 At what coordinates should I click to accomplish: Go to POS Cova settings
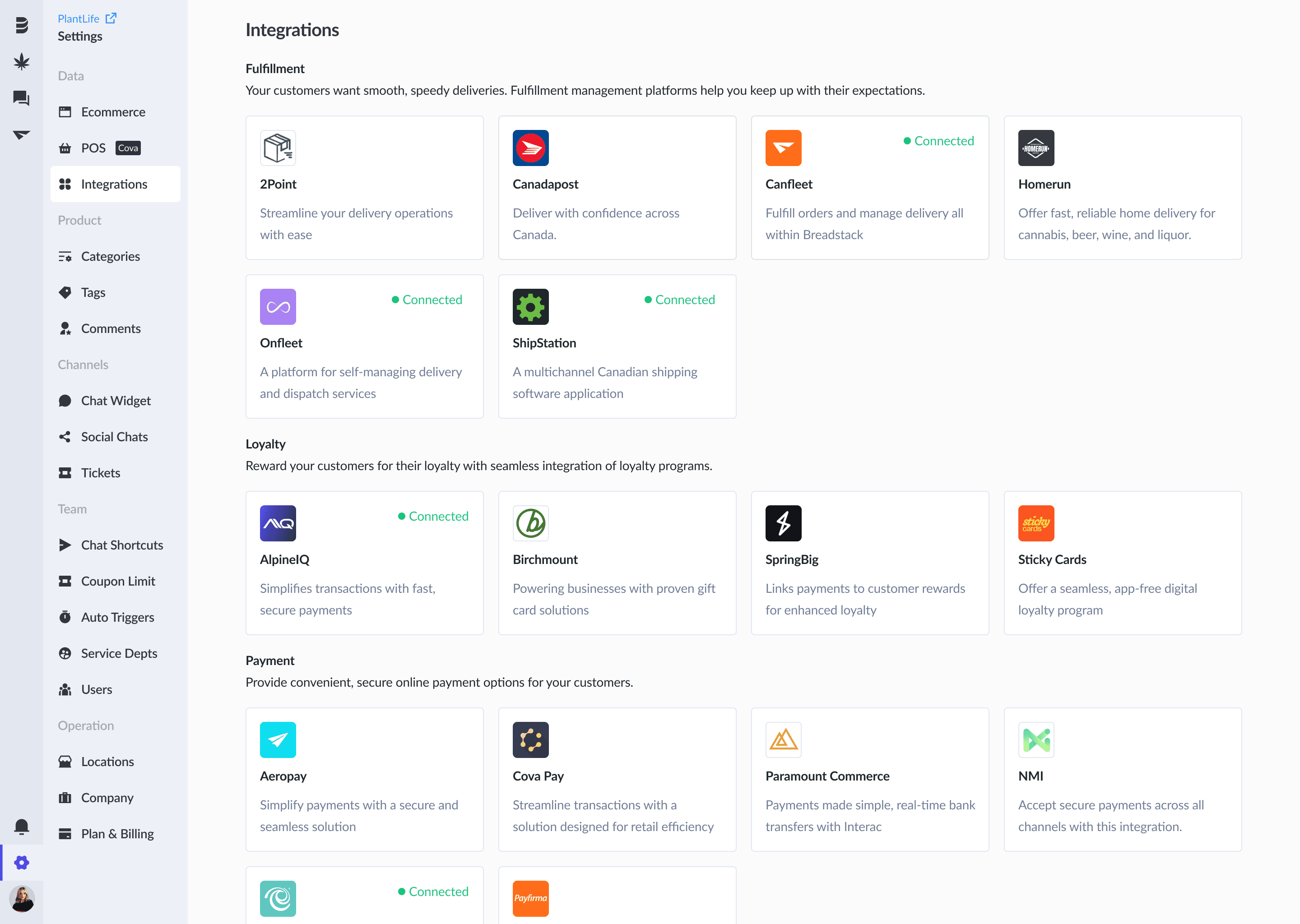100,148
